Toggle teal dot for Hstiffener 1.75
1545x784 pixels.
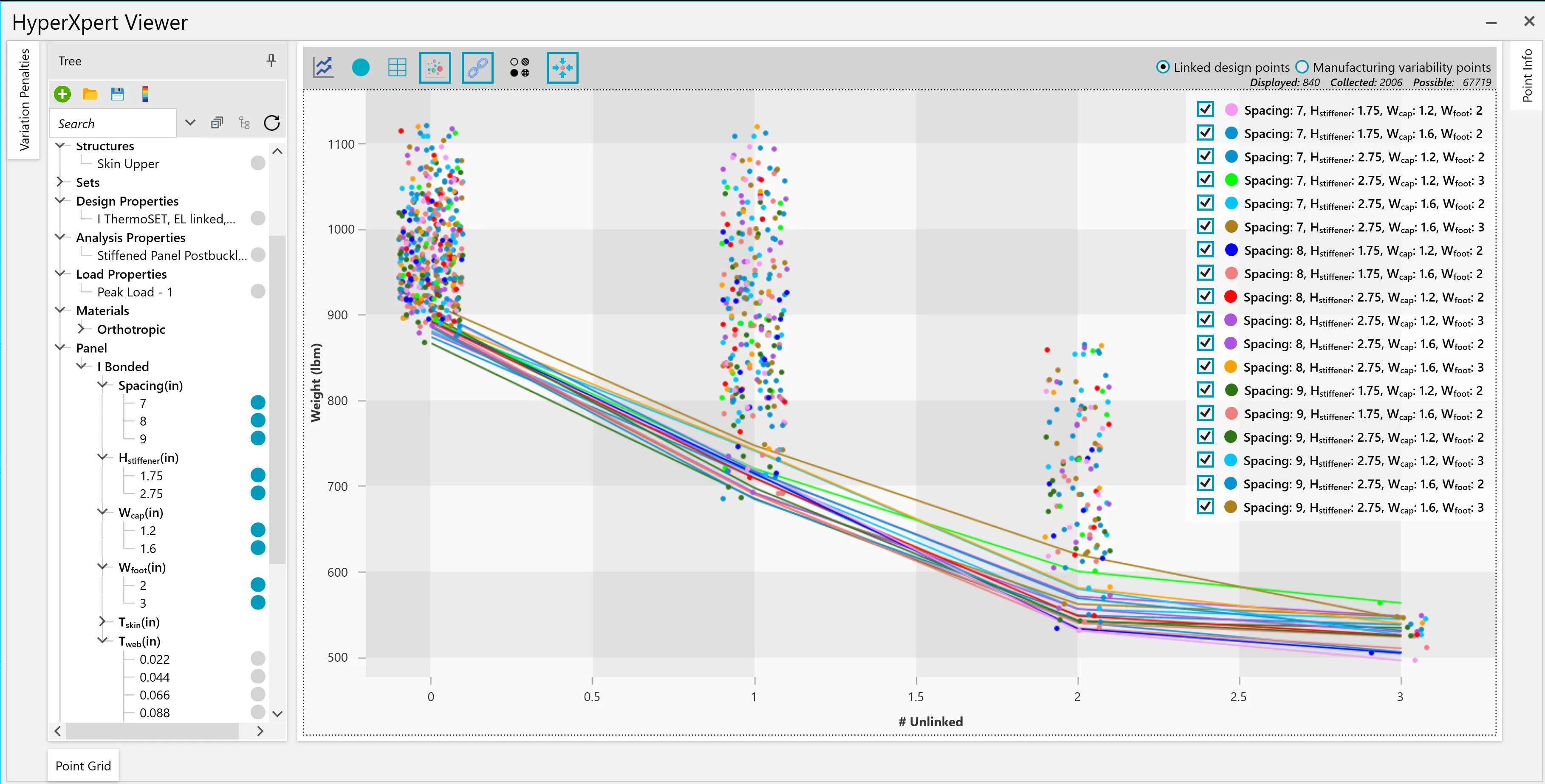(x=258, y=476)
